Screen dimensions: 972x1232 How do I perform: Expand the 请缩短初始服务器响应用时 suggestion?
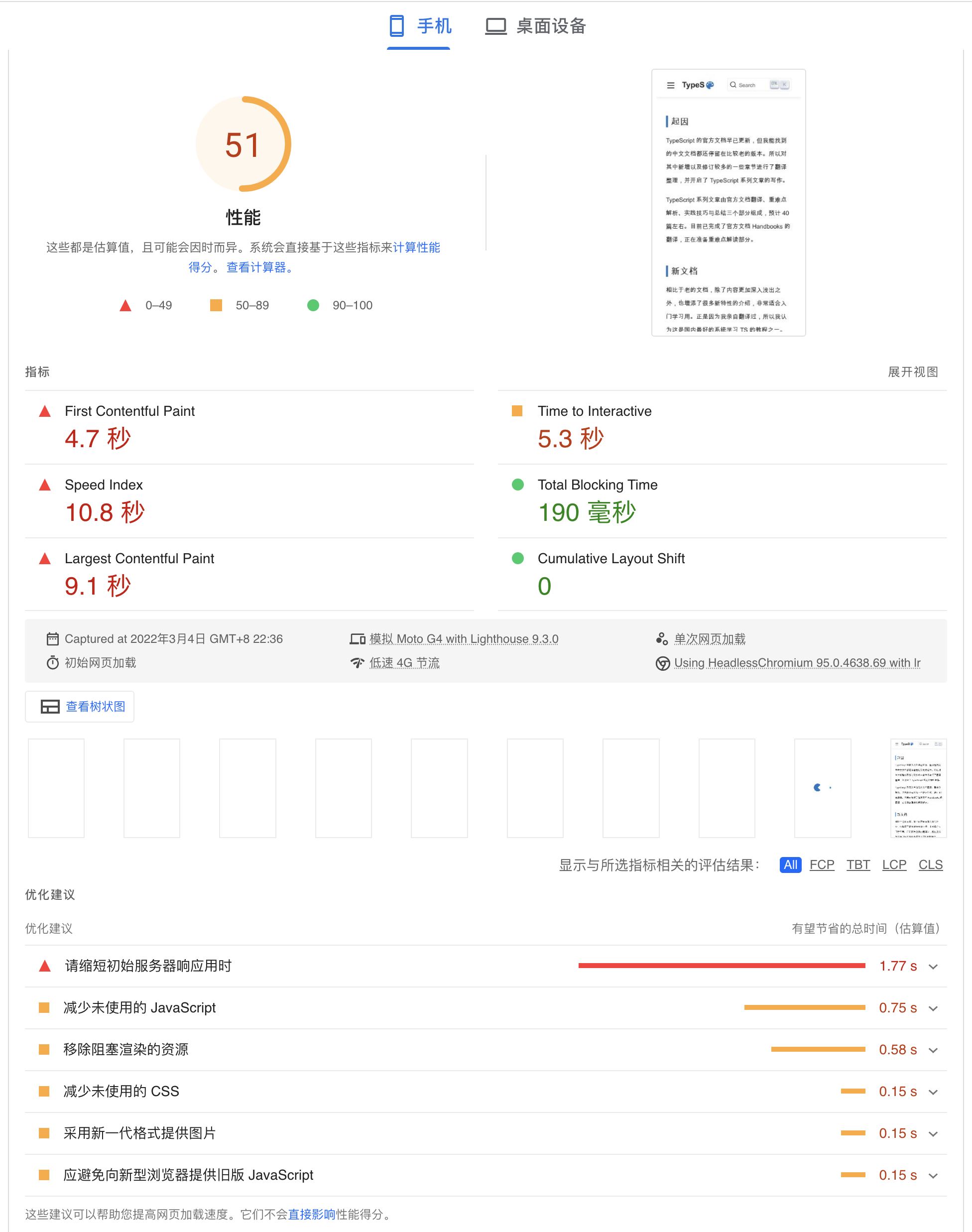coord(932,966)
